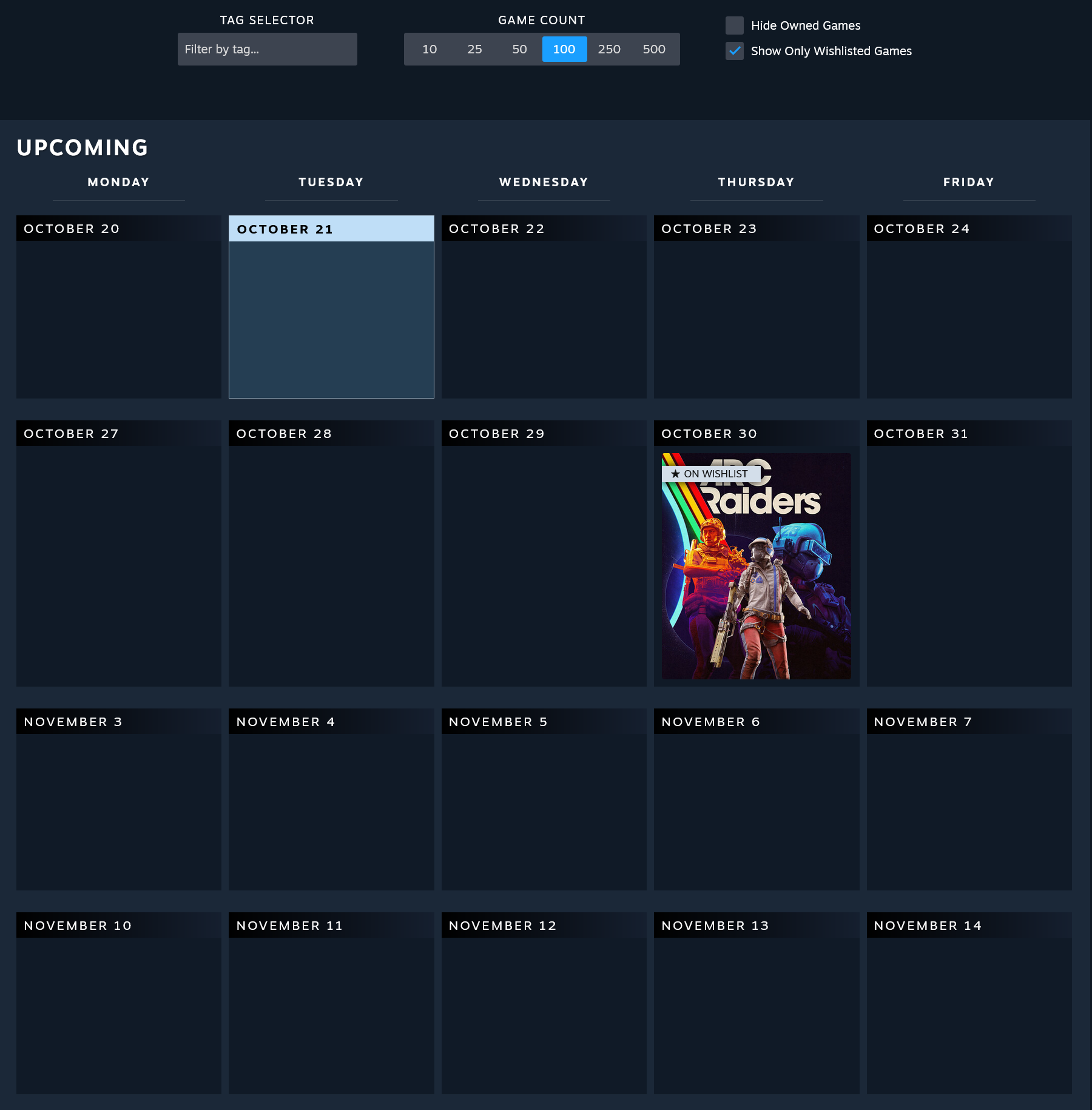This screenshot has width=1092, height=1110.
Task: Select the October 20 calendar cell
Action: coord(119,318)
